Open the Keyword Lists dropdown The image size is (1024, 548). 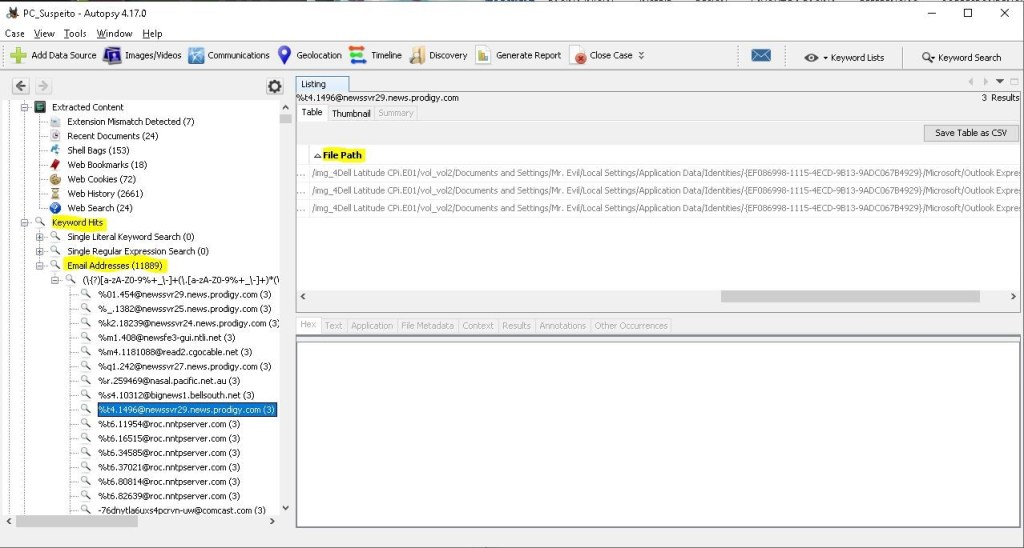point(846,58)
